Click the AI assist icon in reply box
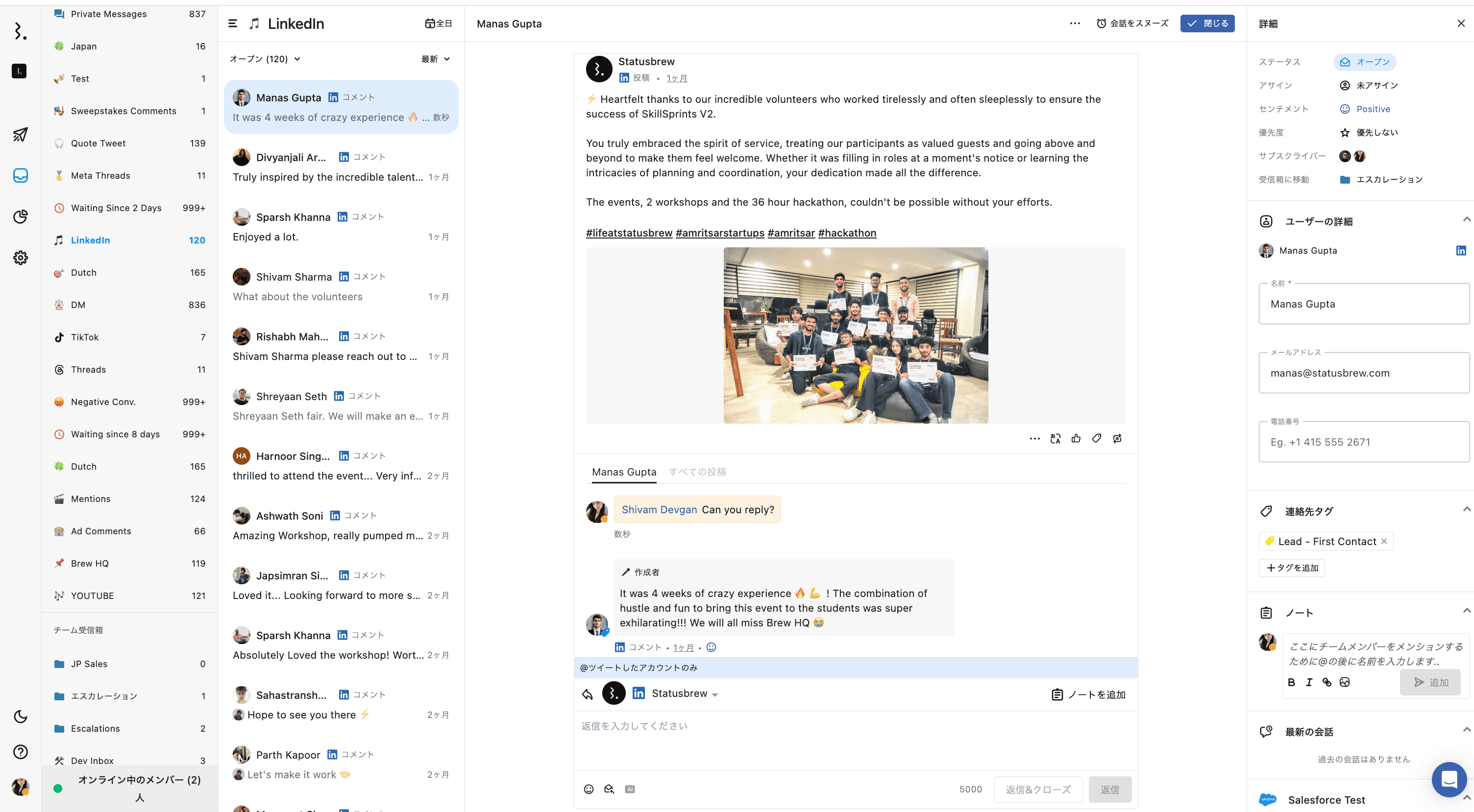This screenshot has height=812, width=1474. click(629, 789)
